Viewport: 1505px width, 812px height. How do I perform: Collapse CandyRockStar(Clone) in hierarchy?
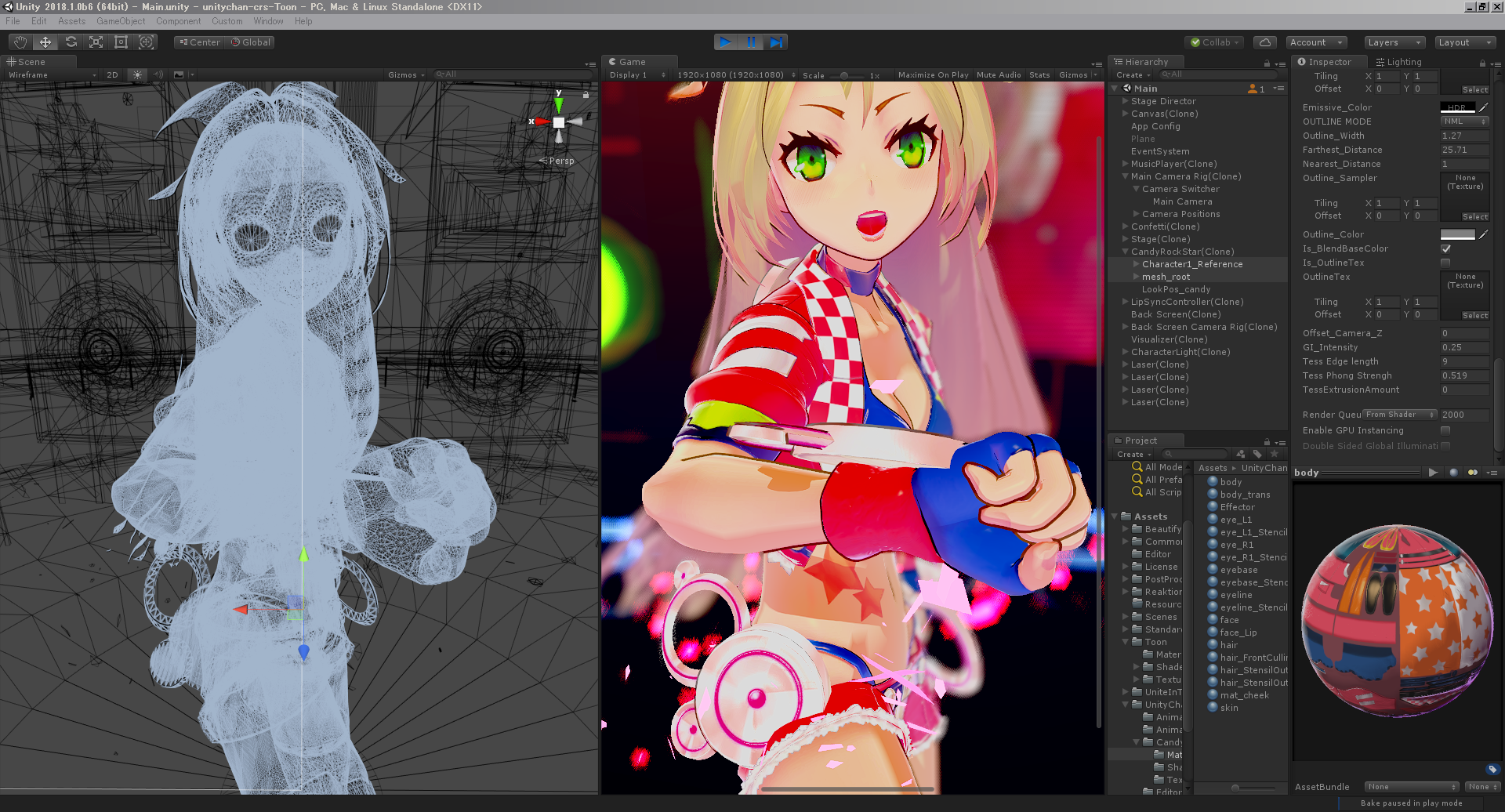1125,252
